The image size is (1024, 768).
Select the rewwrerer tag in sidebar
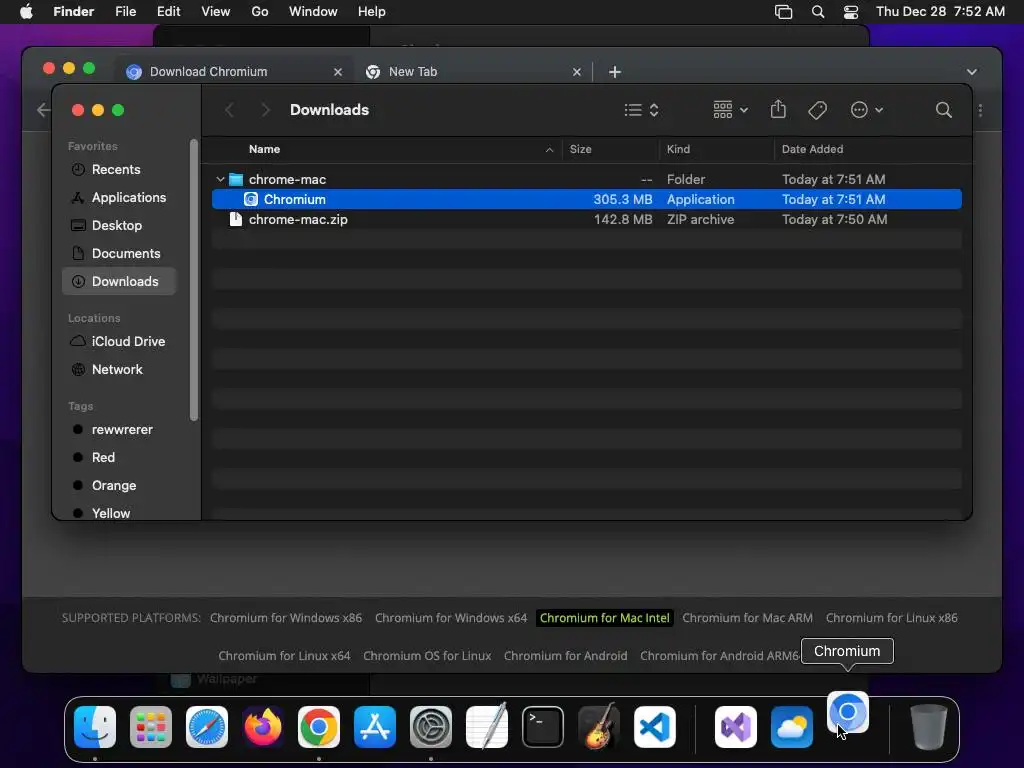119,430
